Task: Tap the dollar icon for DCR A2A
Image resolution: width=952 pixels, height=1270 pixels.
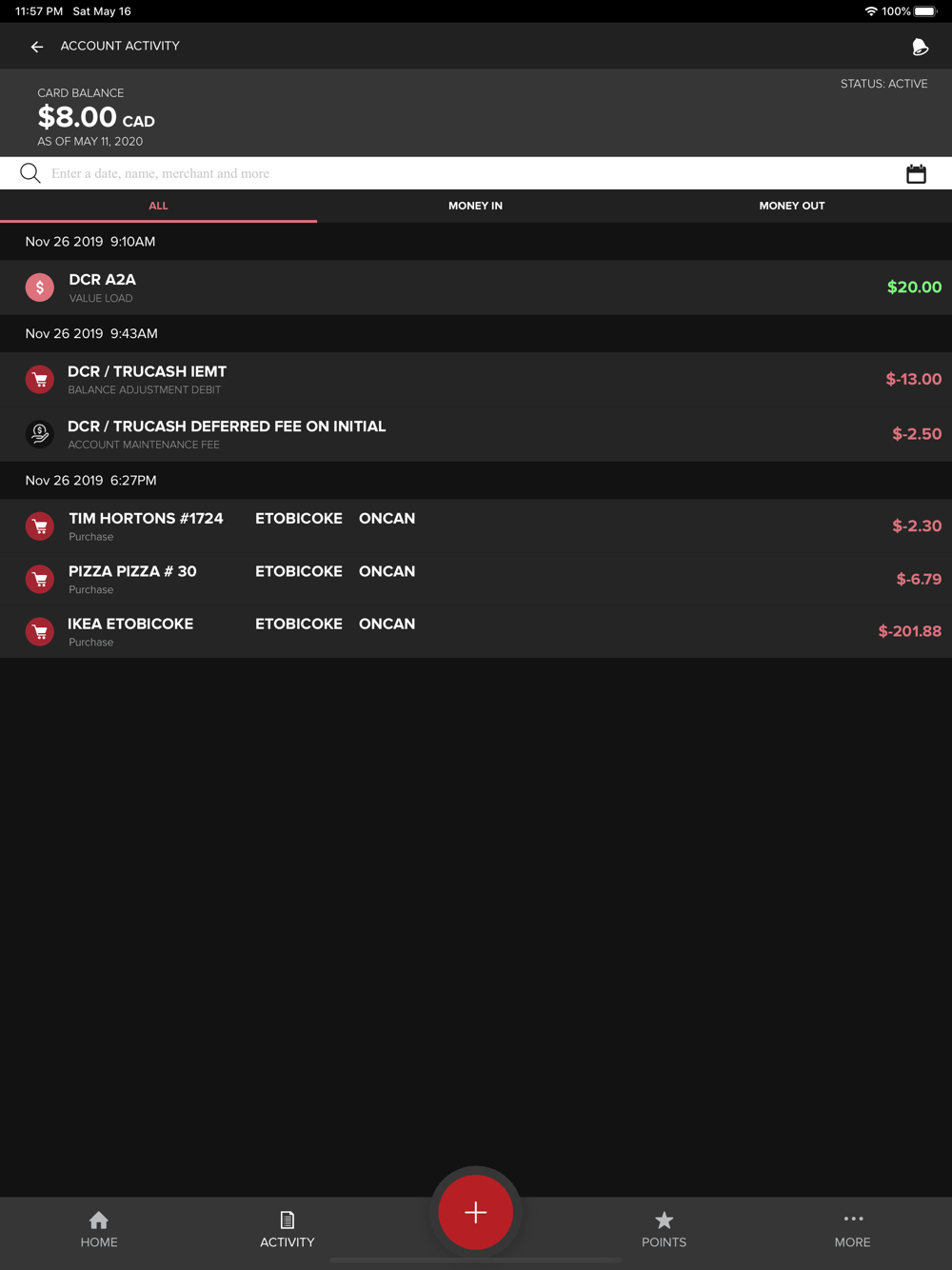Action: (40, 288)
